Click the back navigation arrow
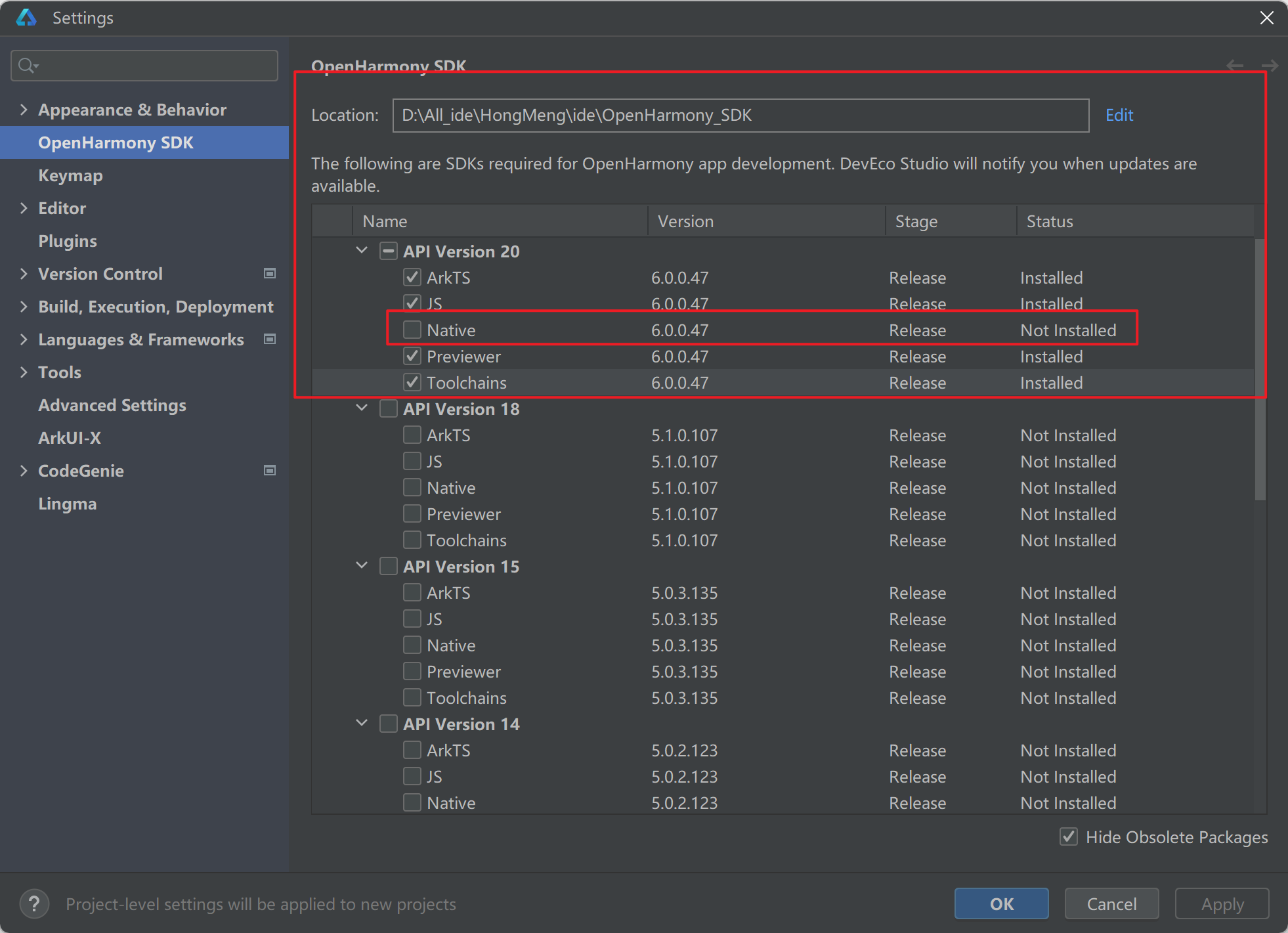The image size is (1288, 933). [x=1235, y=66]
